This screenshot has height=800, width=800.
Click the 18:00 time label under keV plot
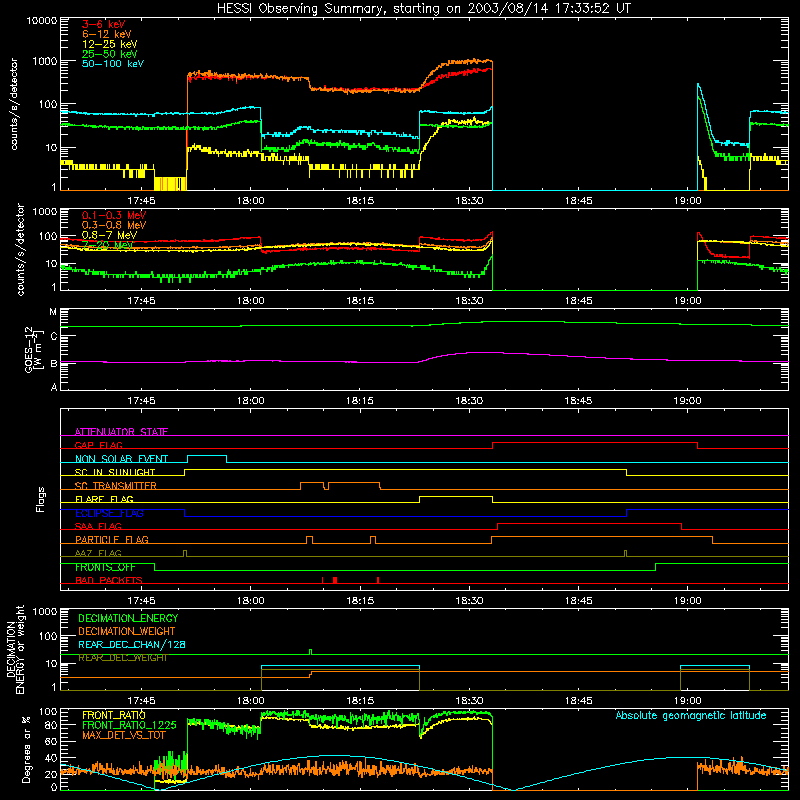point(250,201)
